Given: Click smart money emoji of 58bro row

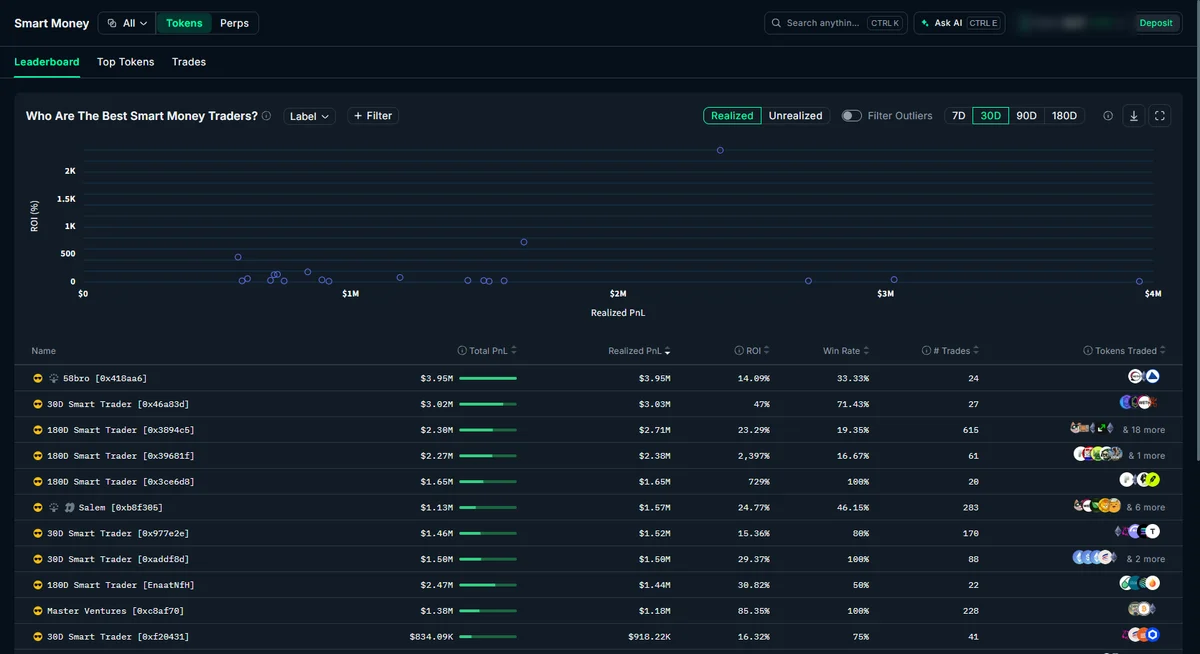Looking at the screenshot, I should (38, 378).
